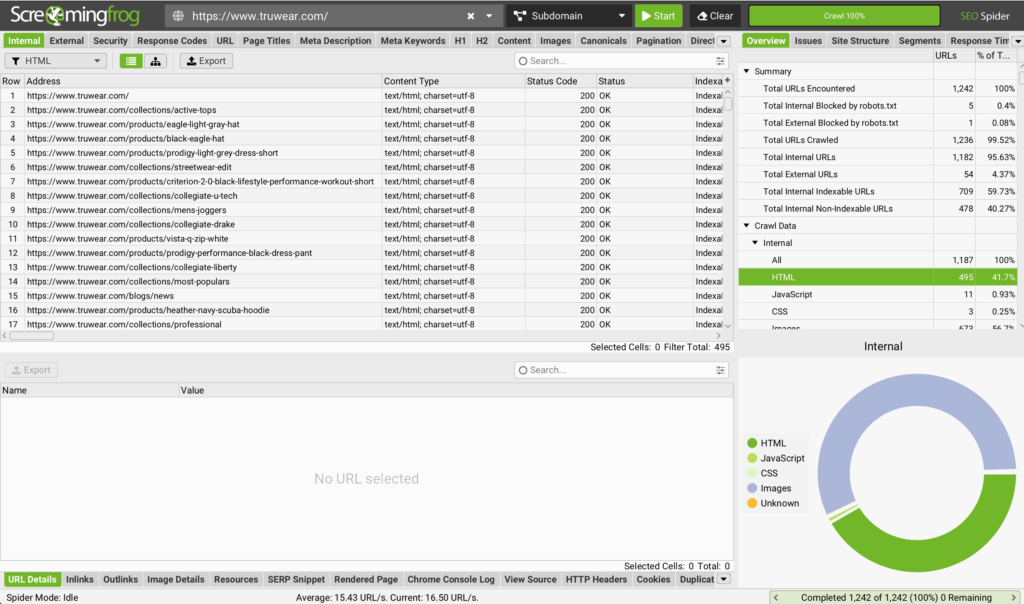Click left arrow in crawl progress bar

(x=776, y=597)
